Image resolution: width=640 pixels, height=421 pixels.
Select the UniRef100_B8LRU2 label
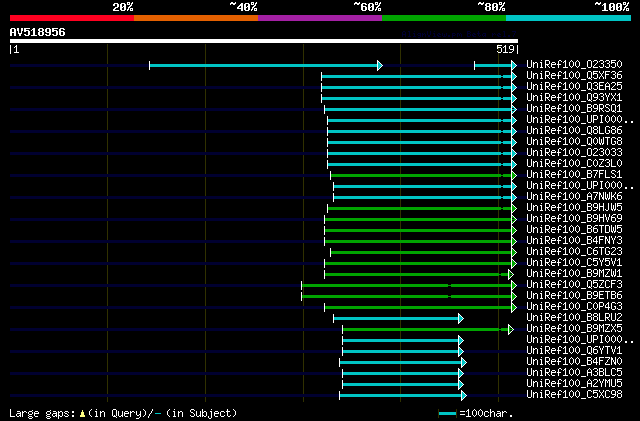574,318
